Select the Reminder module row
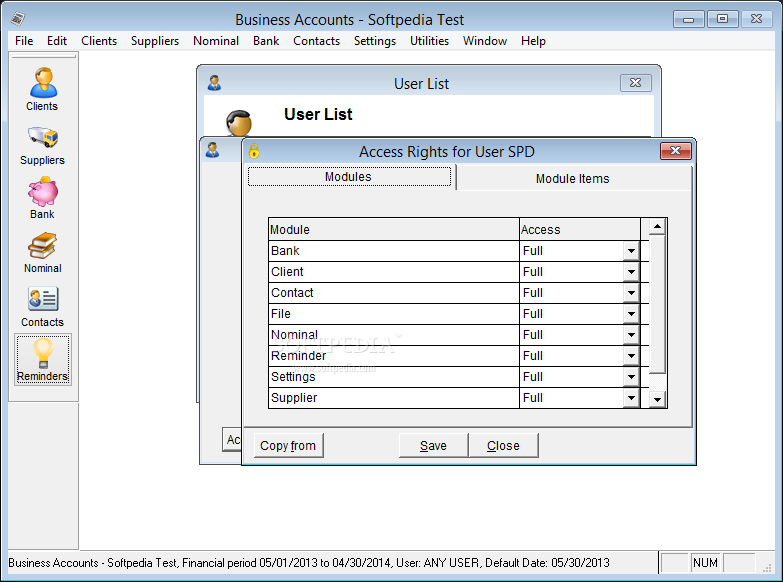 tap(393, 356)
